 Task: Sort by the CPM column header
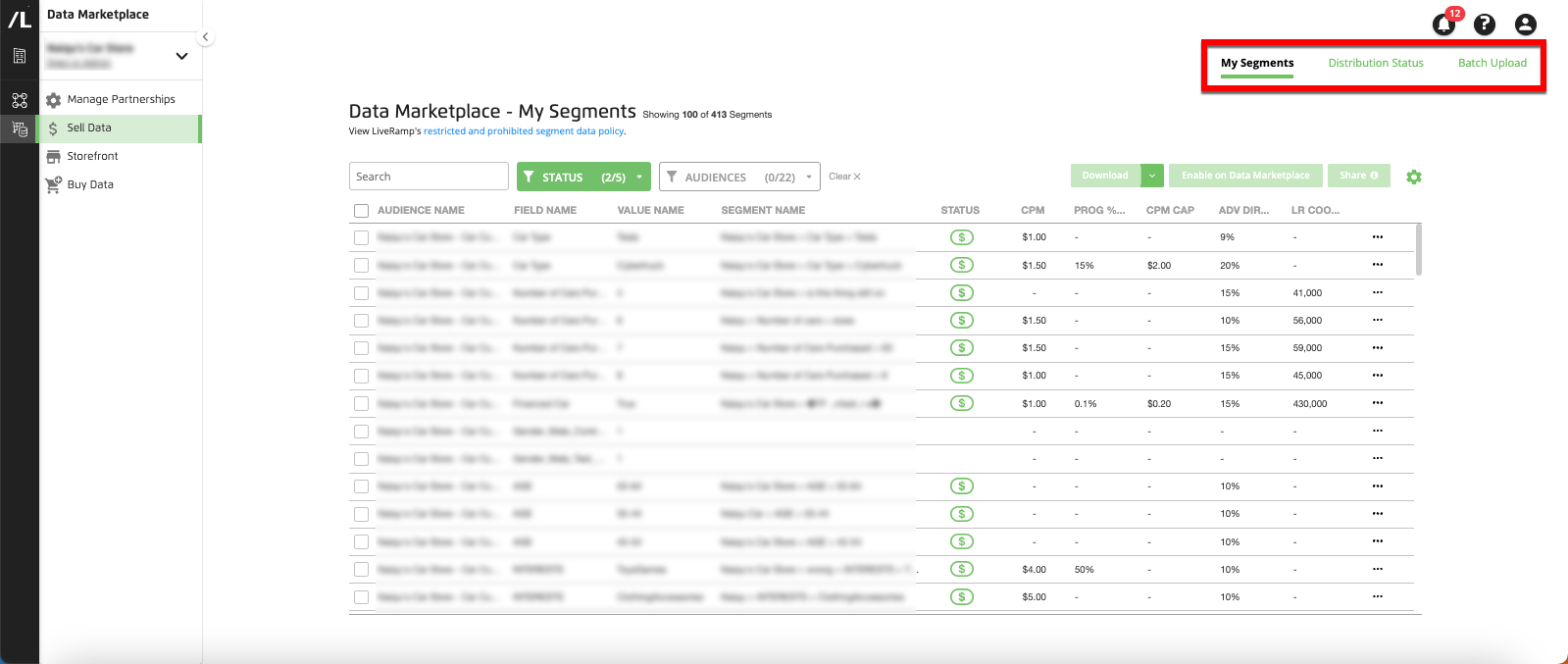tap(1033, 210)
